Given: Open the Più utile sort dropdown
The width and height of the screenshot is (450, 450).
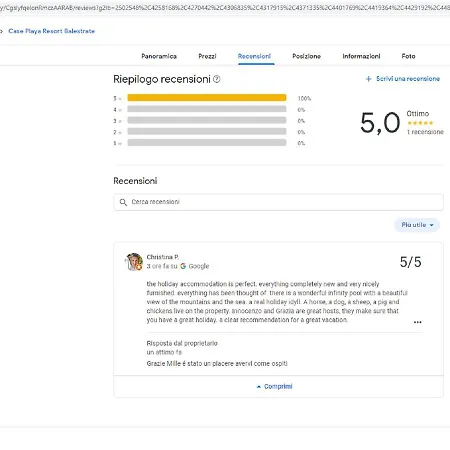Looking at the screenshot, I should click(x=417, y=225).
